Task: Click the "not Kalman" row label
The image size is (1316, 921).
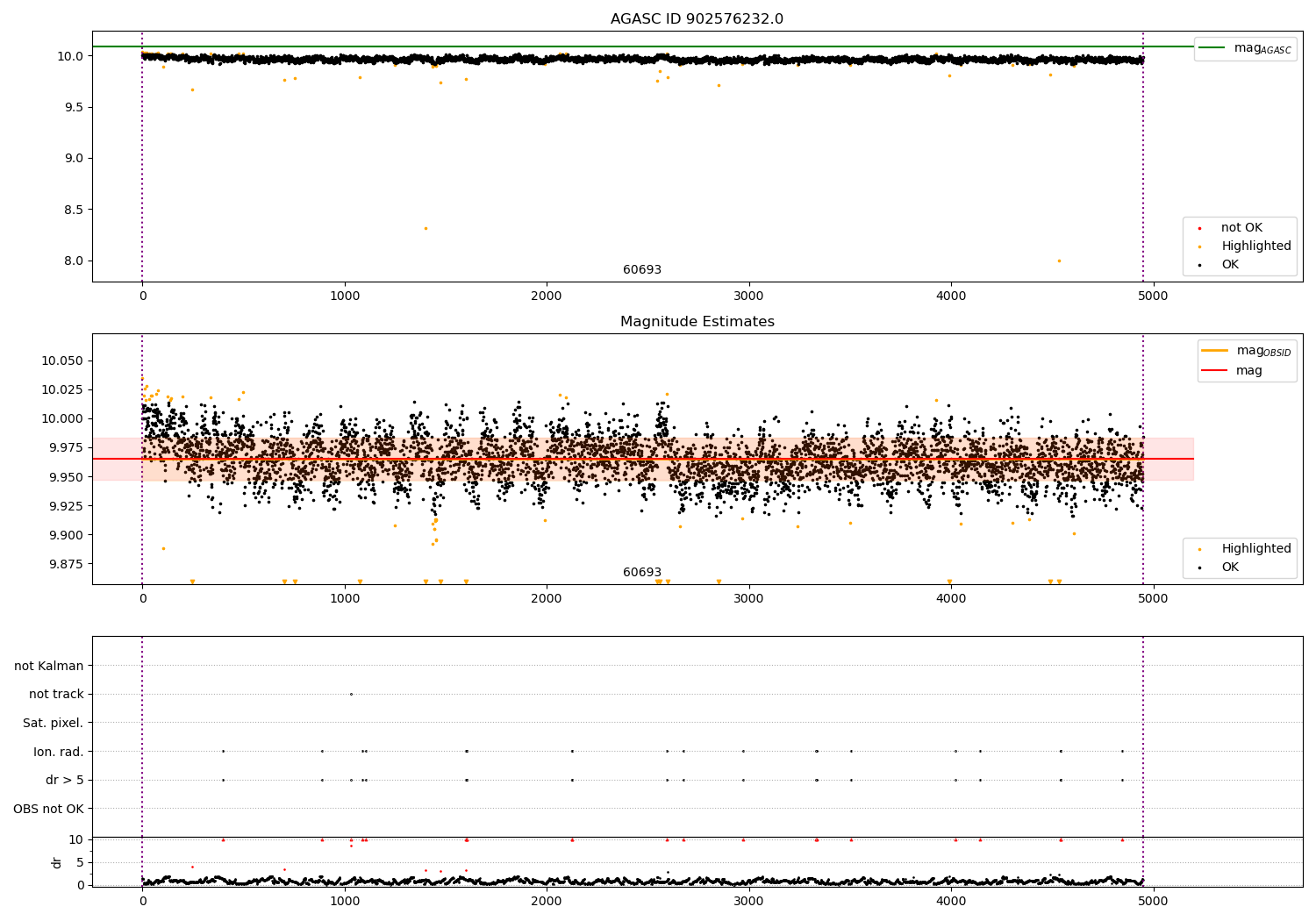Action: click(x=49, y=666)
